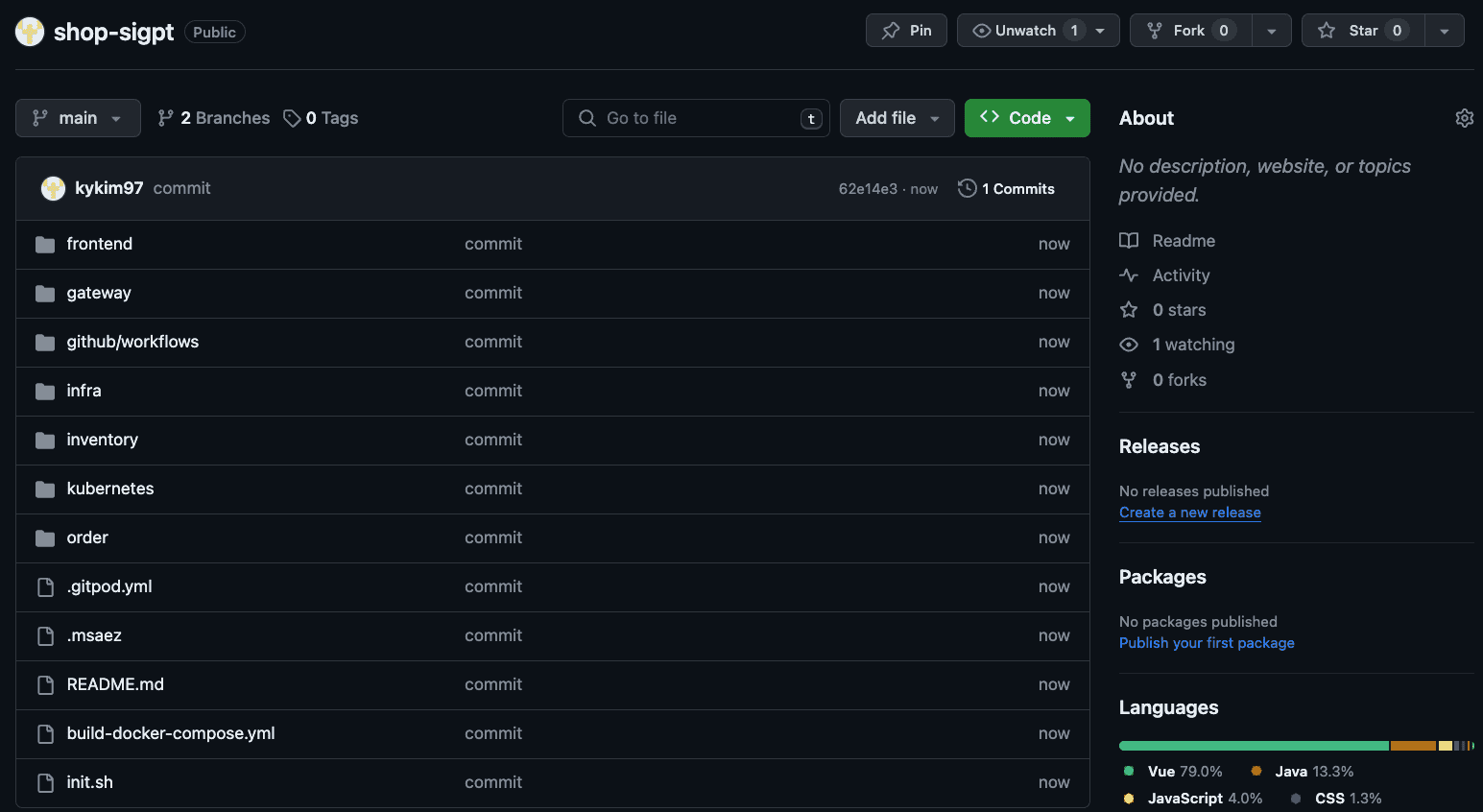
Task: Open the frontend folder icon
Action: click(45, 245)
